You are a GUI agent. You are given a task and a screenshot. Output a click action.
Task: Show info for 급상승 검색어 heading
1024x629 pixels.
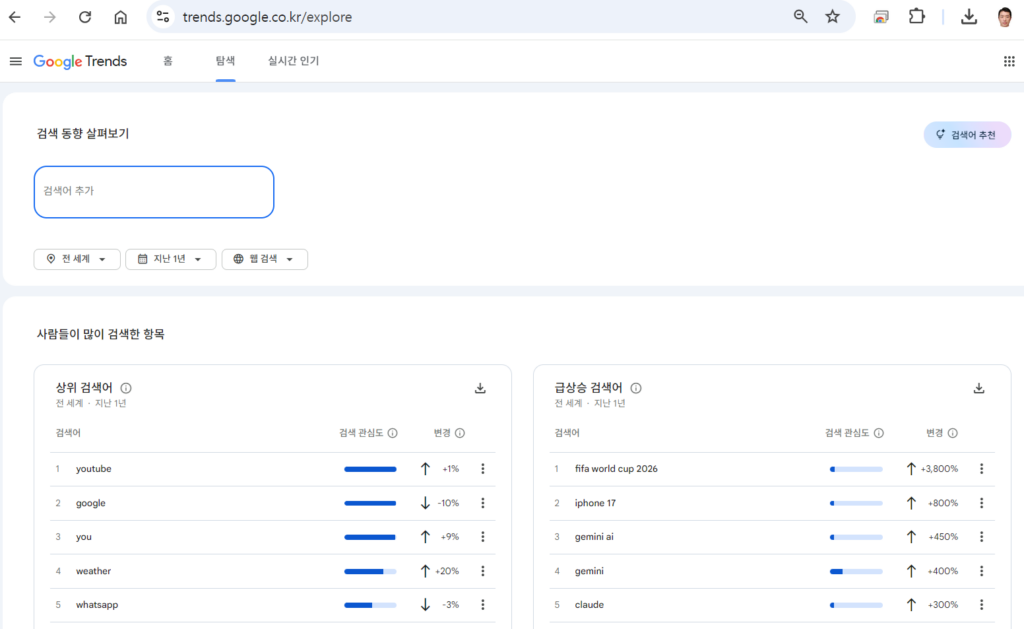[x=636, y=388]
